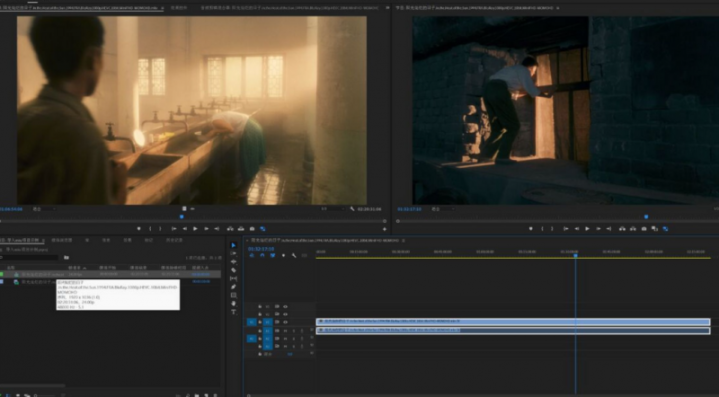The height and width of the screenshot is (397, 719).
Task: Export frame with Program Monitor camera icon
Action: tap(644, 228)
